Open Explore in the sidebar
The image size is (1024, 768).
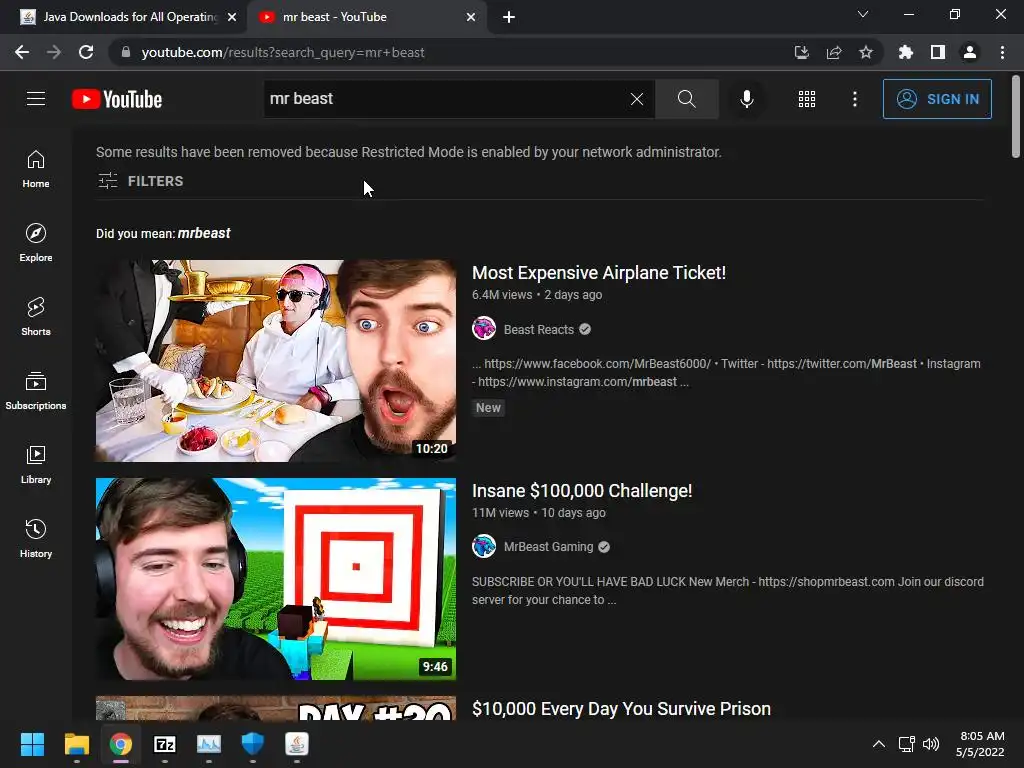(36, 242)
